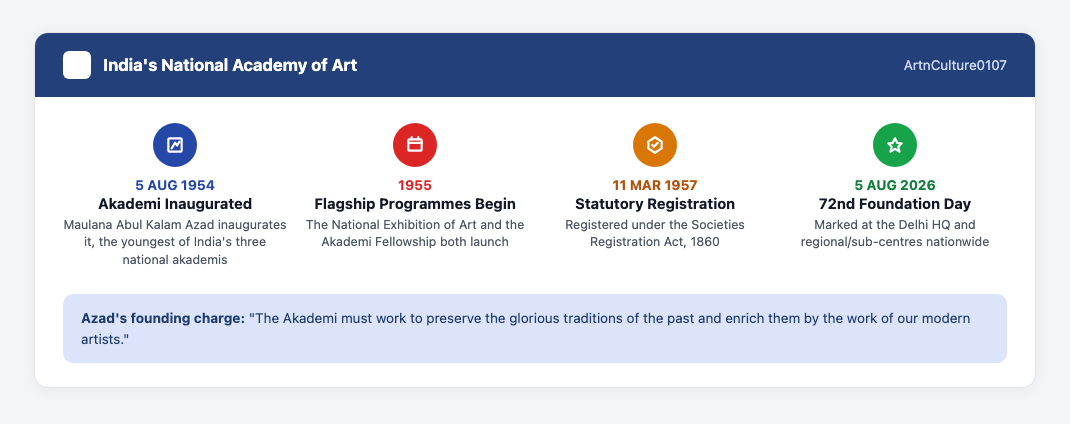Select the Delhi HQ regional centres description
The width and height of the screenshot is (1070, 424).
895,234
